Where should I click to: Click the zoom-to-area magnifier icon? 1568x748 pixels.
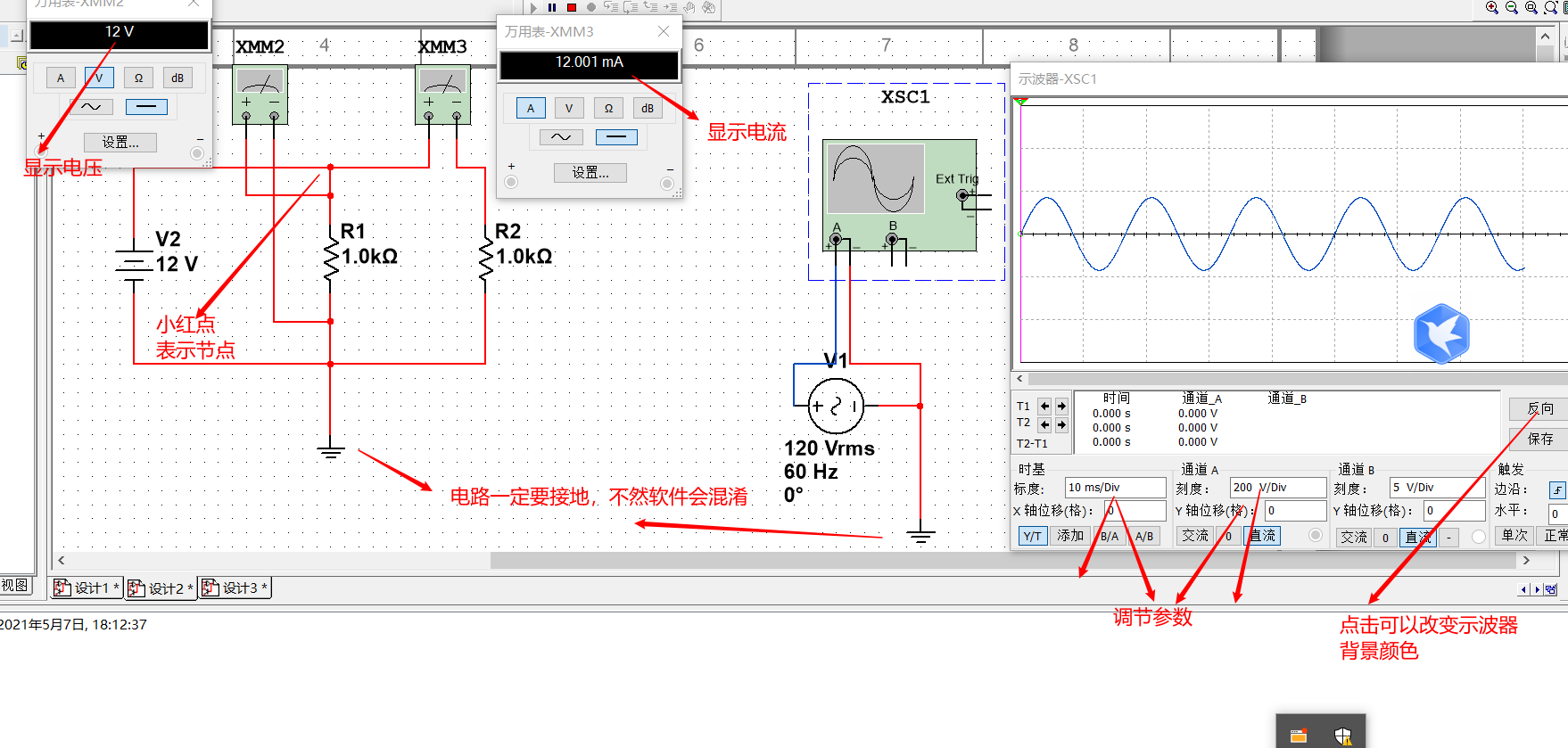tap(1531, 7)
